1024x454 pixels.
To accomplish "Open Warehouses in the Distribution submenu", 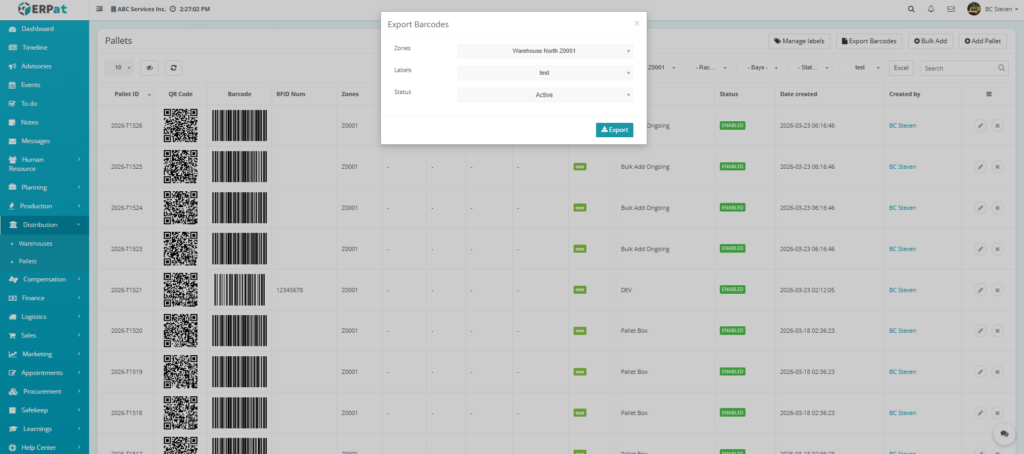I will click(x=36, y=243).
